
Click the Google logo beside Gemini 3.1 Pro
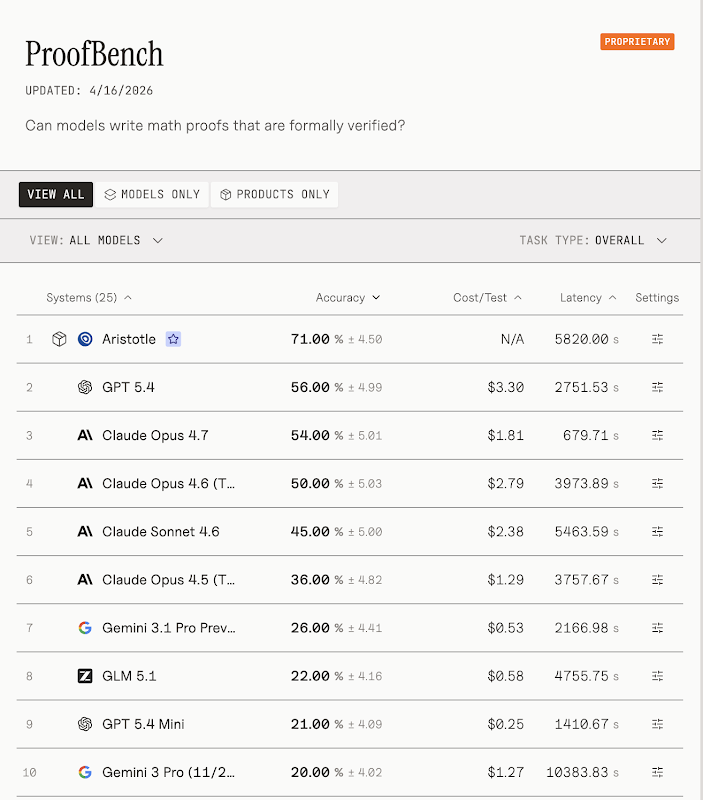click(x=85, y=628)
